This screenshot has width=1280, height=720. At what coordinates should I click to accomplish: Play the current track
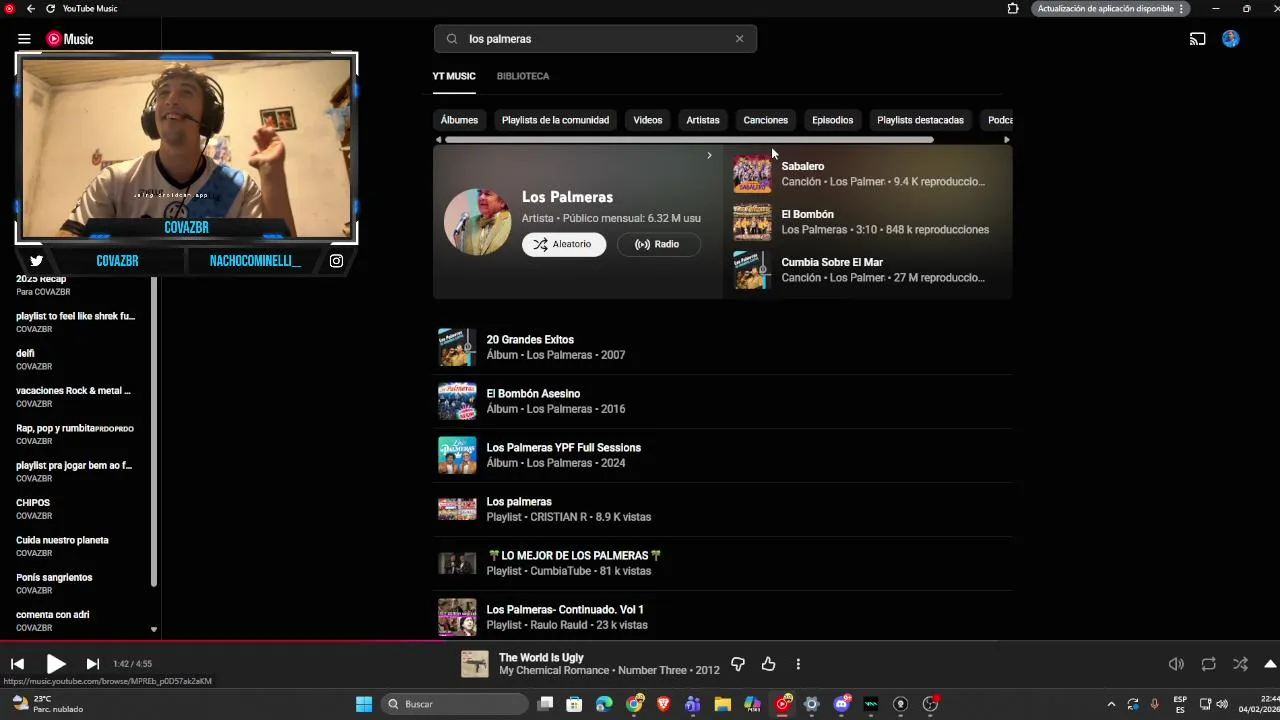click(55, 664)
